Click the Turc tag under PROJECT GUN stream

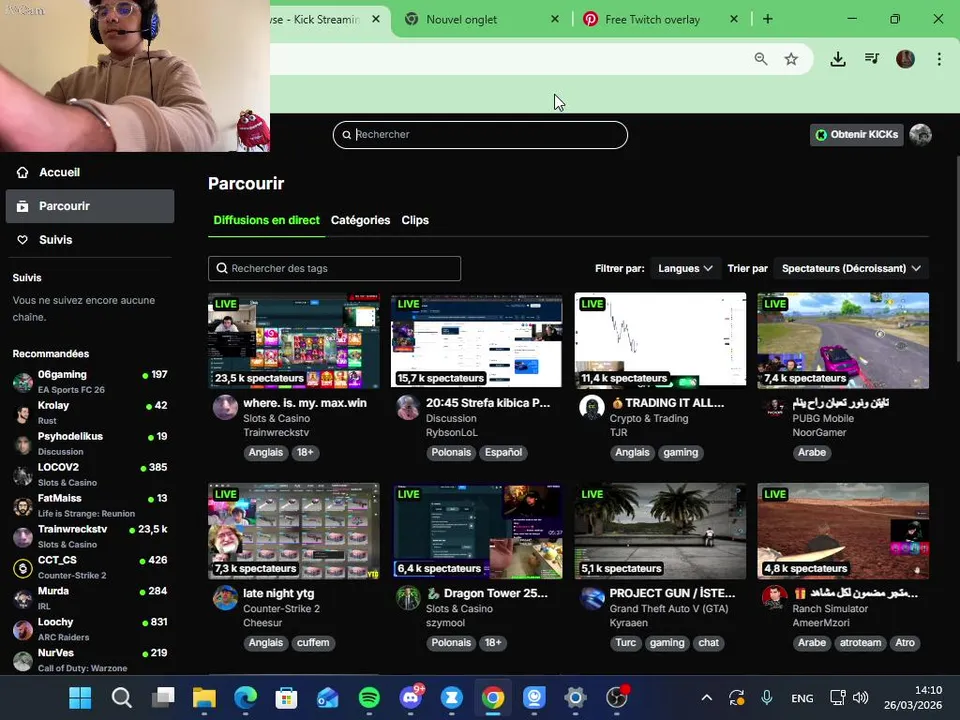pos(626,643)
